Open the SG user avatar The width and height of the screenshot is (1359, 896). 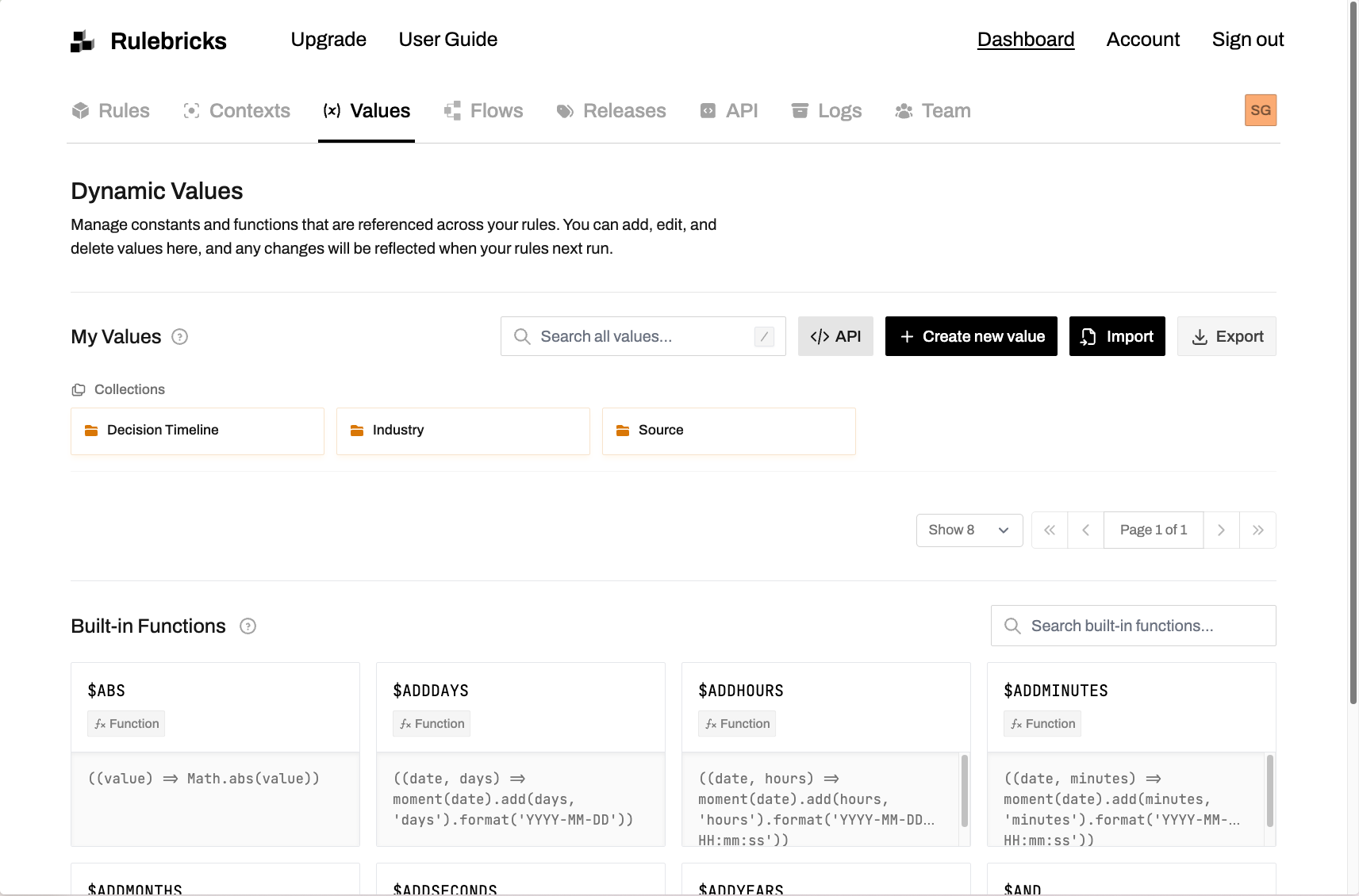coord(1260,110)
